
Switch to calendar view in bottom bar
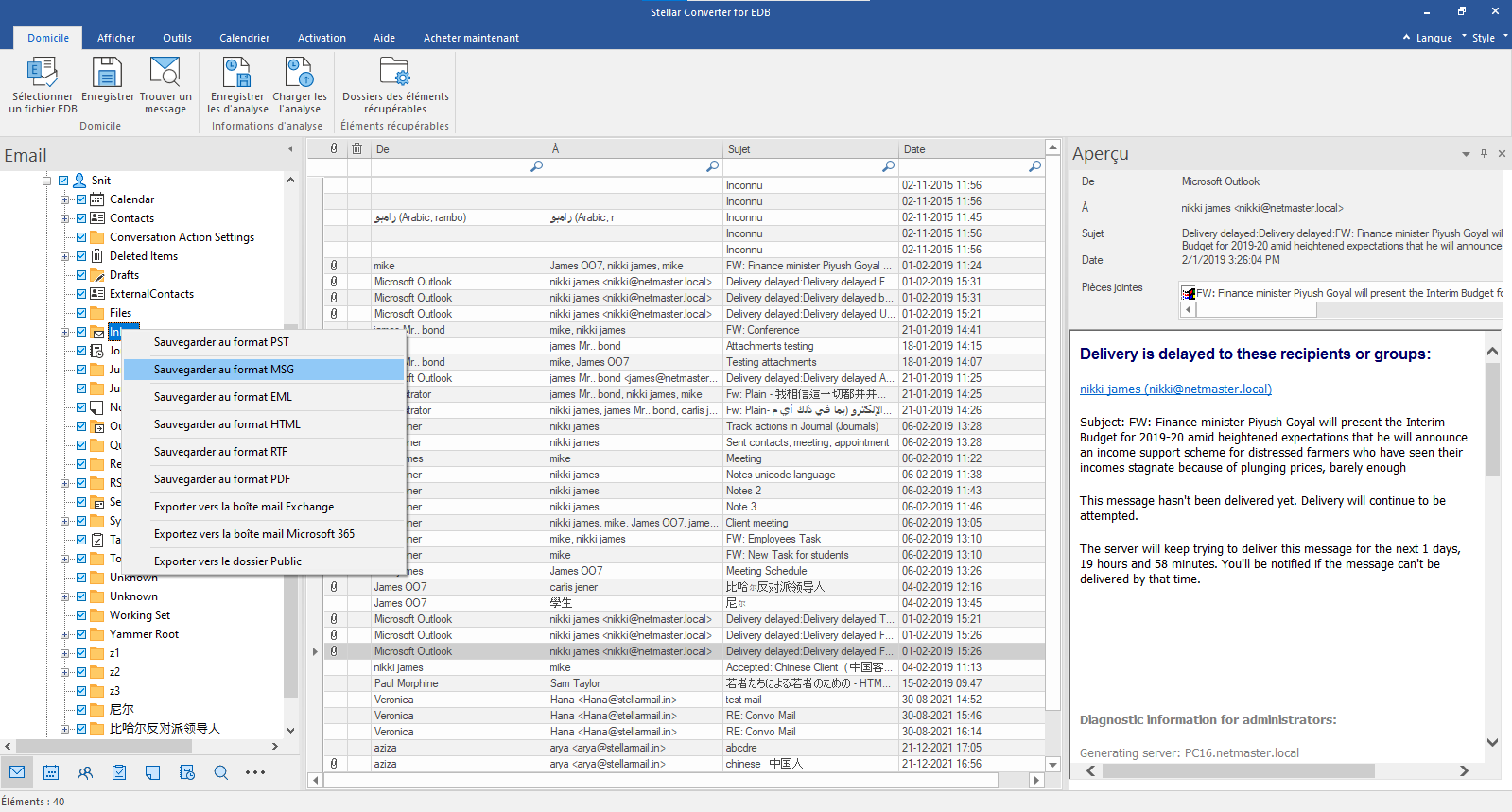pyautogui.click(x=51, y=772)
